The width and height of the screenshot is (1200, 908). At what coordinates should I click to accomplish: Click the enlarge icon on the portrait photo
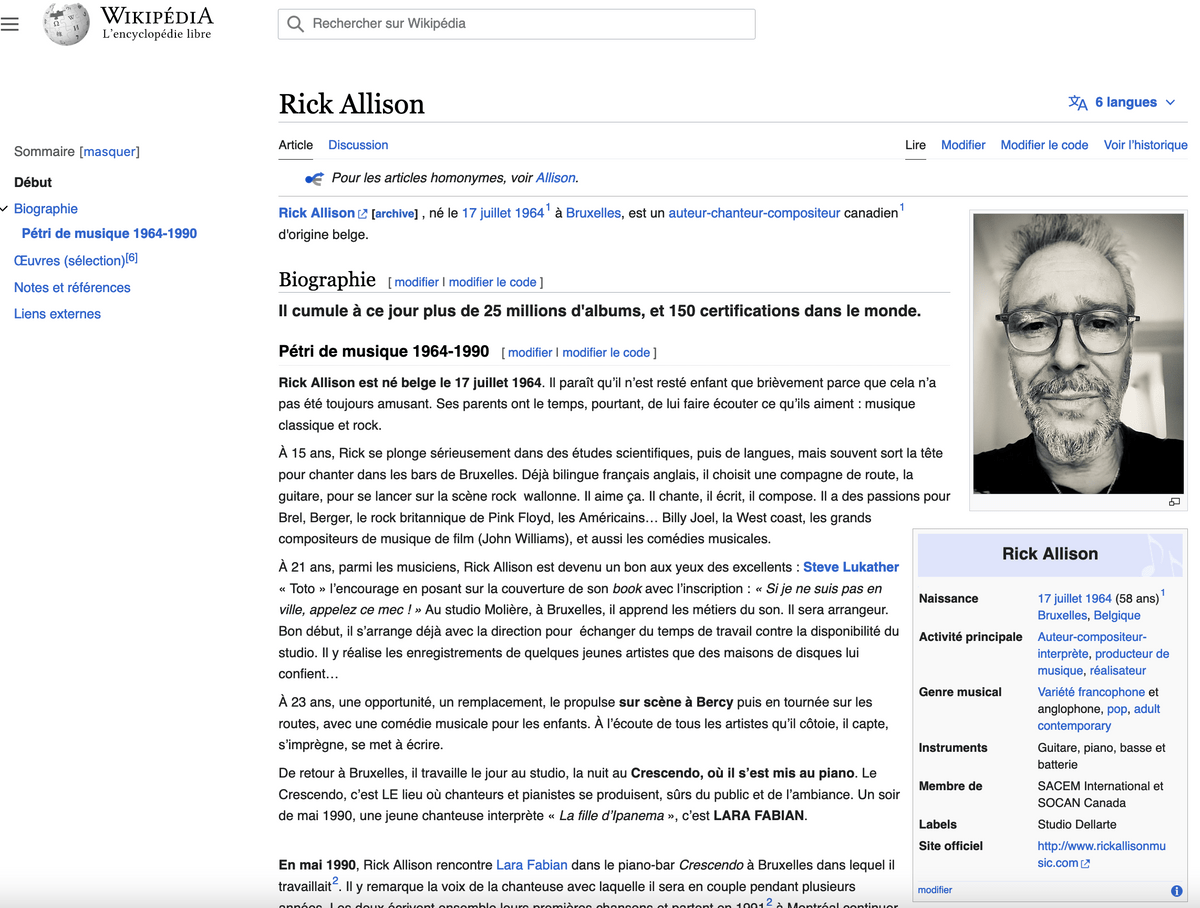pyautogui.click(x=1174, y=502)
